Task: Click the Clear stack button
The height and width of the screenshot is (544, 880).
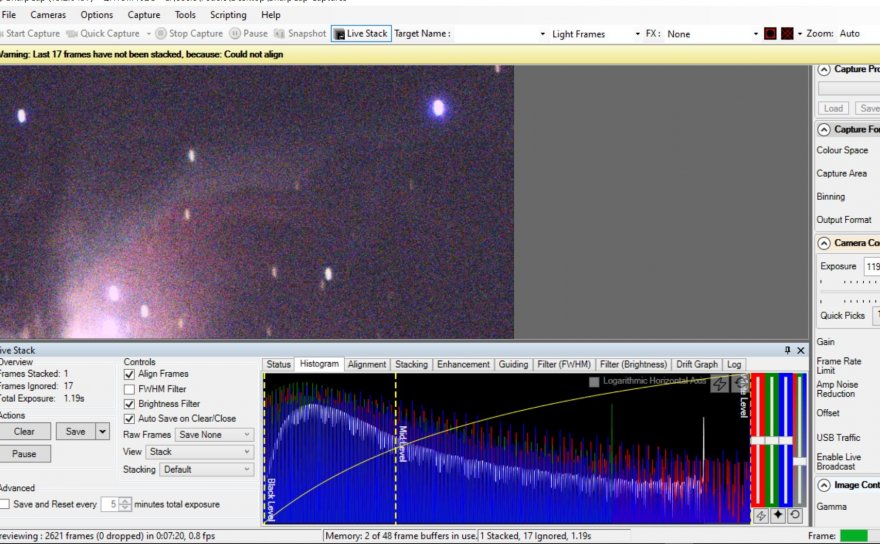Action: tap(24, 431)
